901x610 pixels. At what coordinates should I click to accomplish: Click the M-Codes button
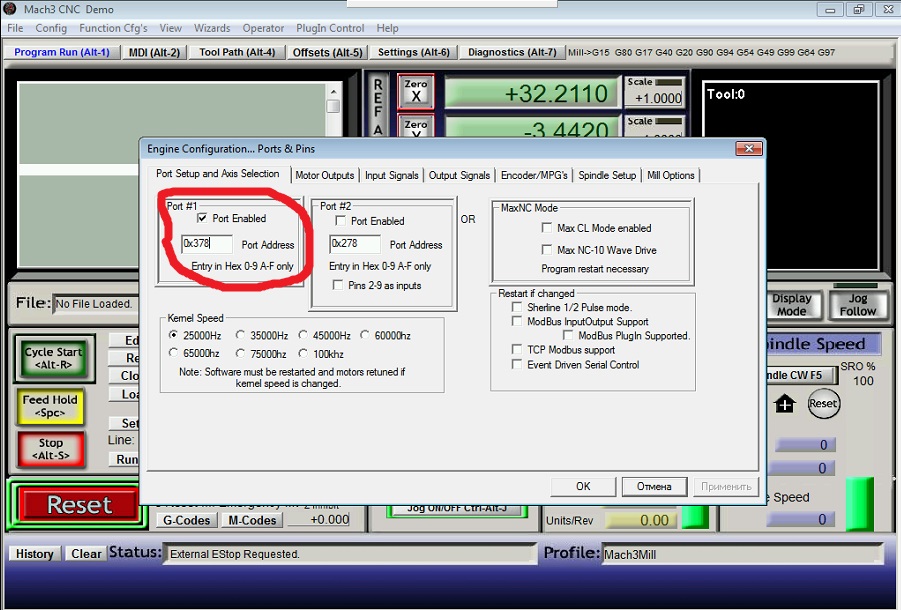click(x=252, y=520)
